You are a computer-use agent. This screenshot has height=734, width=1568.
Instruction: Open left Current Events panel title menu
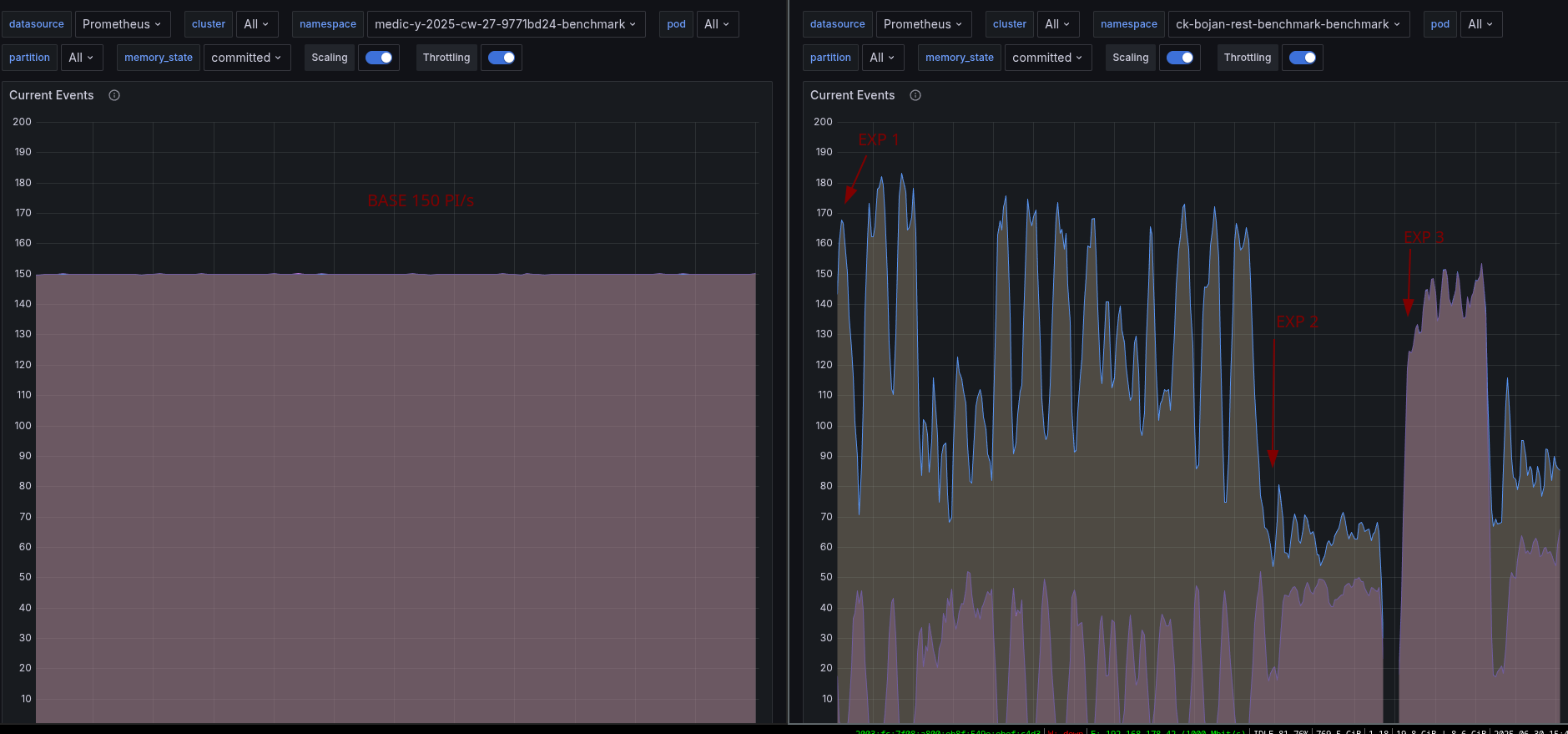(52, 95)
